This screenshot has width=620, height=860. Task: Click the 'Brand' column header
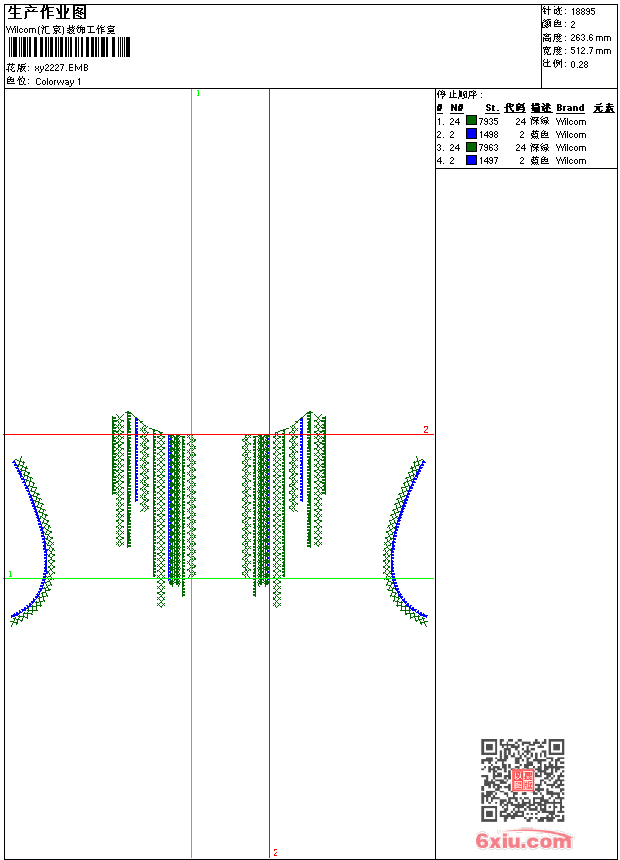click(x=570, y=108)
